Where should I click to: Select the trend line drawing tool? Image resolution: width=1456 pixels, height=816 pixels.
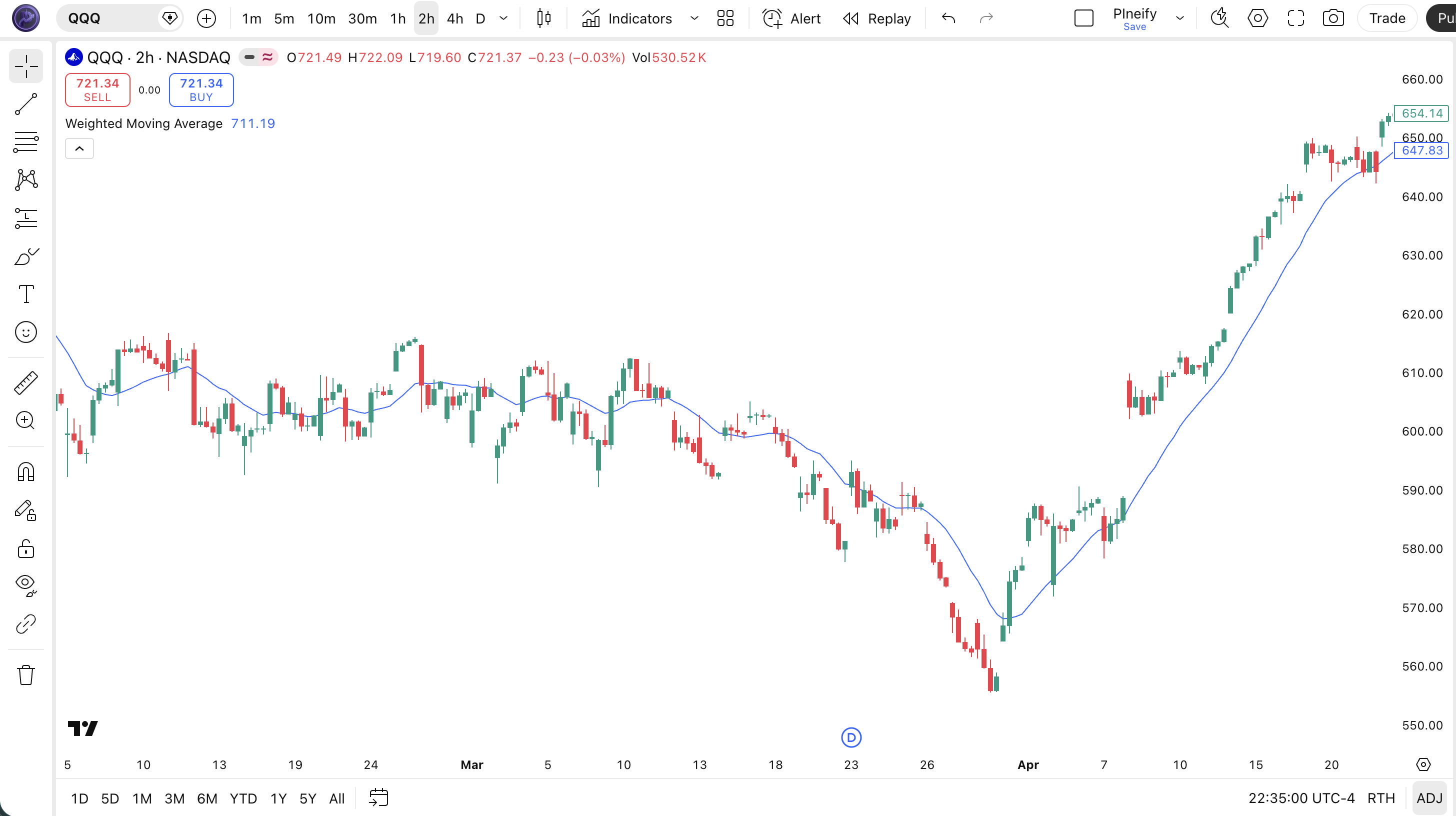(26, 104)
